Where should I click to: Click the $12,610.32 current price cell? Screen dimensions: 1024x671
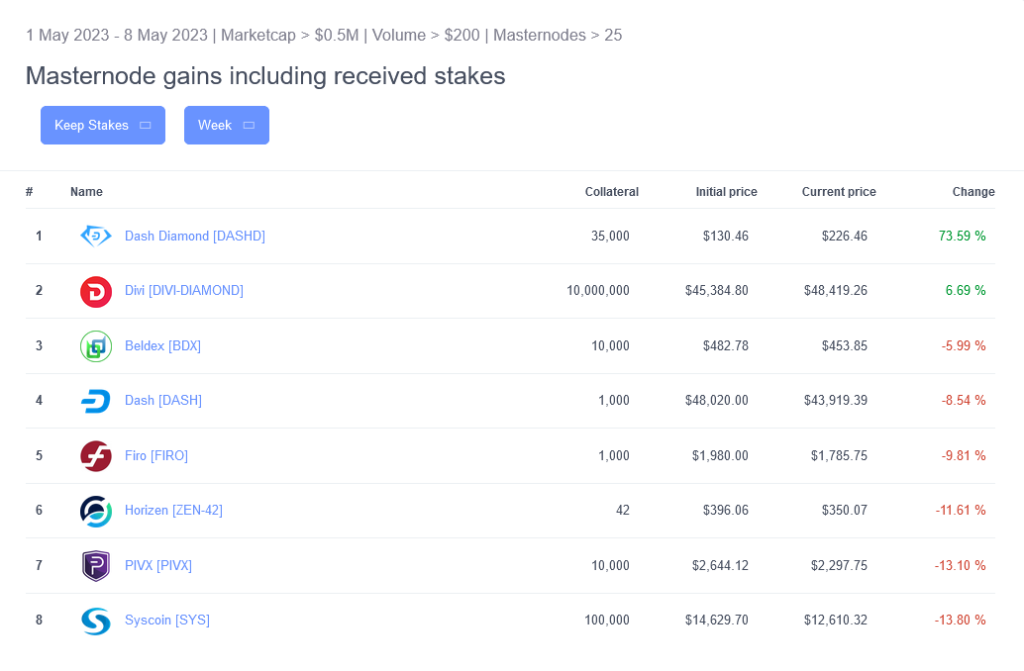tap(835, 619)
